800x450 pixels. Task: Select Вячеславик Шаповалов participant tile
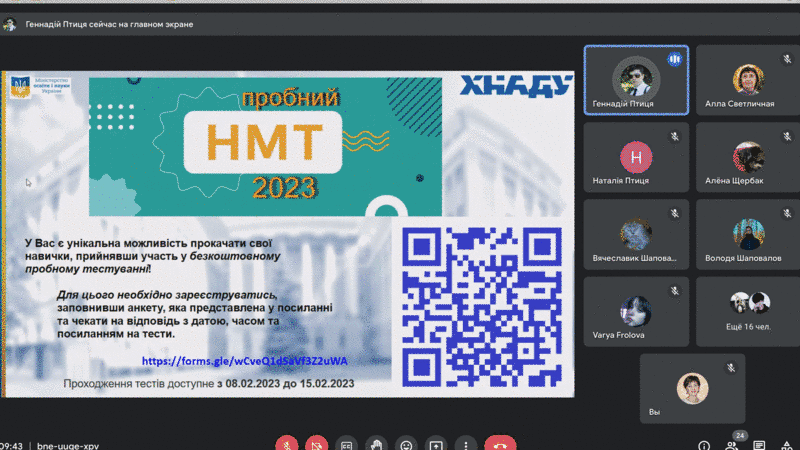636,235
